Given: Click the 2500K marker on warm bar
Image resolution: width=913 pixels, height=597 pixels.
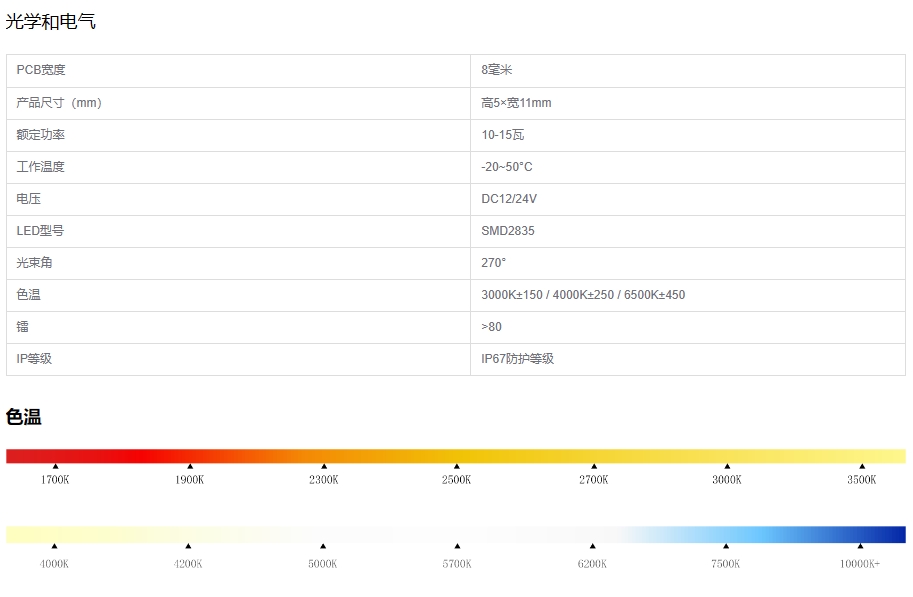Looking at the screenshot, I should coord(457,466).
